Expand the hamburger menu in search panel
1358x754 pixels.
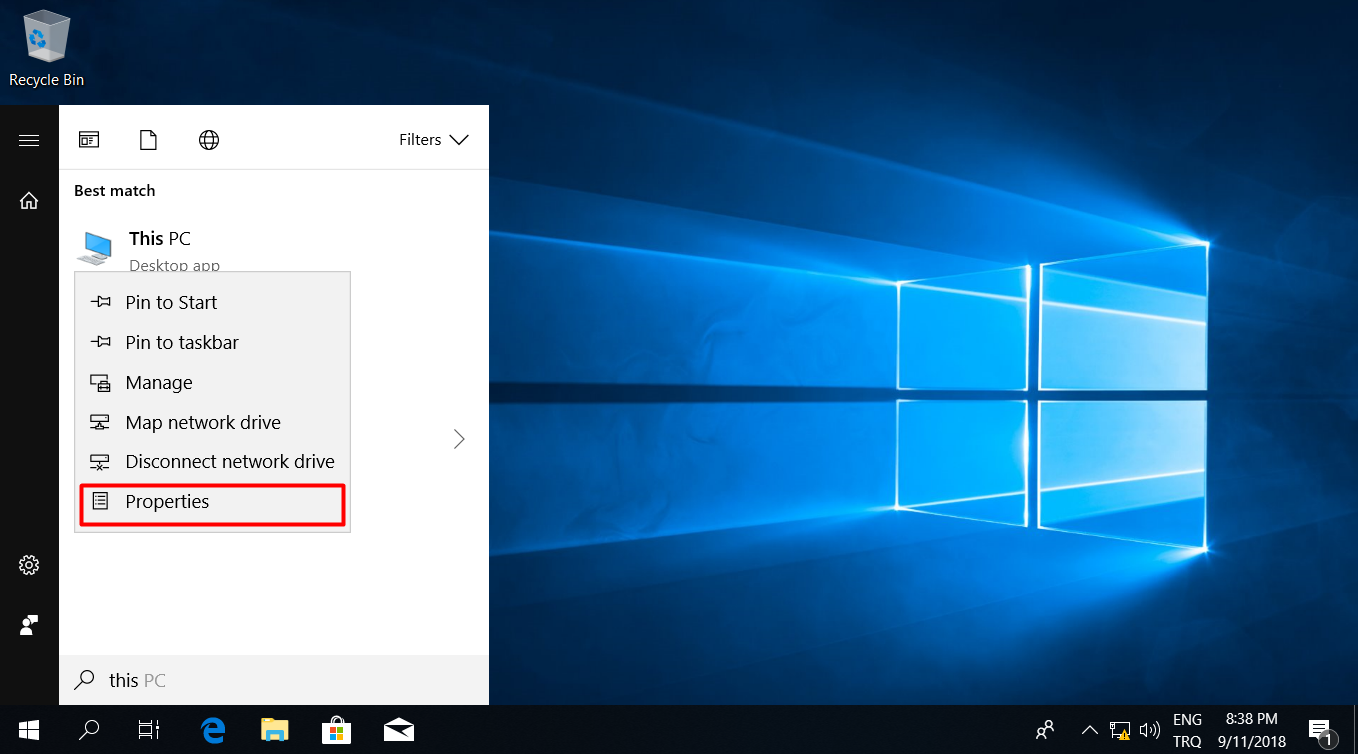(29, 140)
